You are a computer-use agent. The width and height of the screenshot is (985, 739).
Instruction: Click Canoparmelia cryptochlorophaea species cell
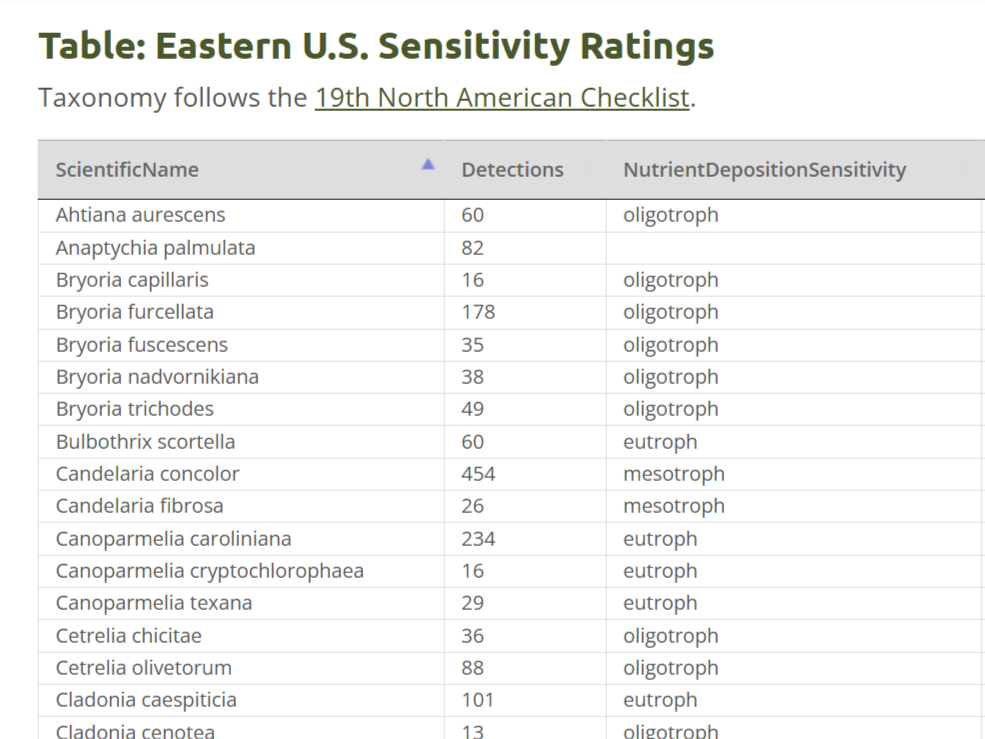coord(209,571)
